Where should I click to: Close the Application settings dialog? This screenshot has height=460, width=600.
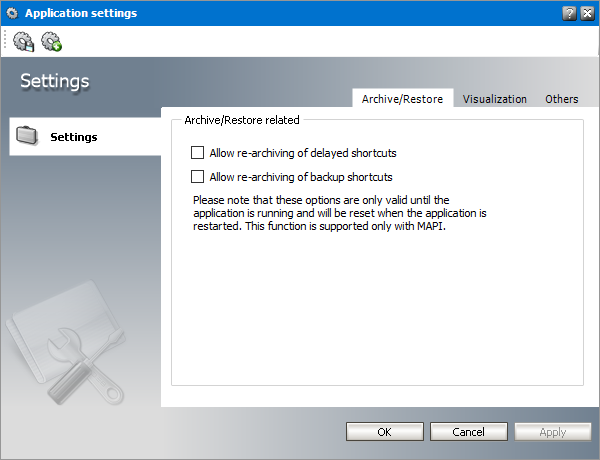click(x=585, y=13)
